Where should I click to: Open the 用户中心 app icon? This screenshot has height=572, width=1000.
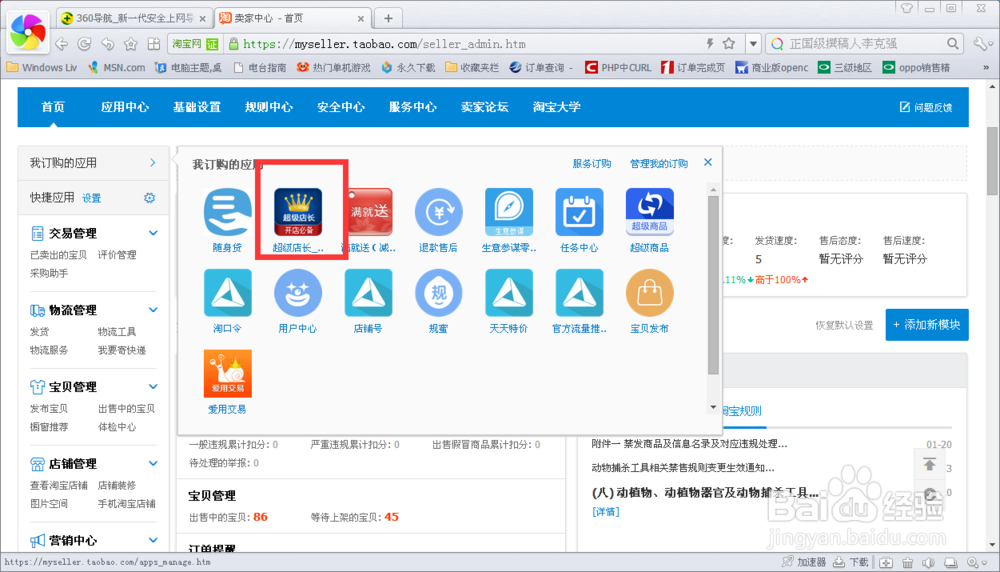click(298, 293)
